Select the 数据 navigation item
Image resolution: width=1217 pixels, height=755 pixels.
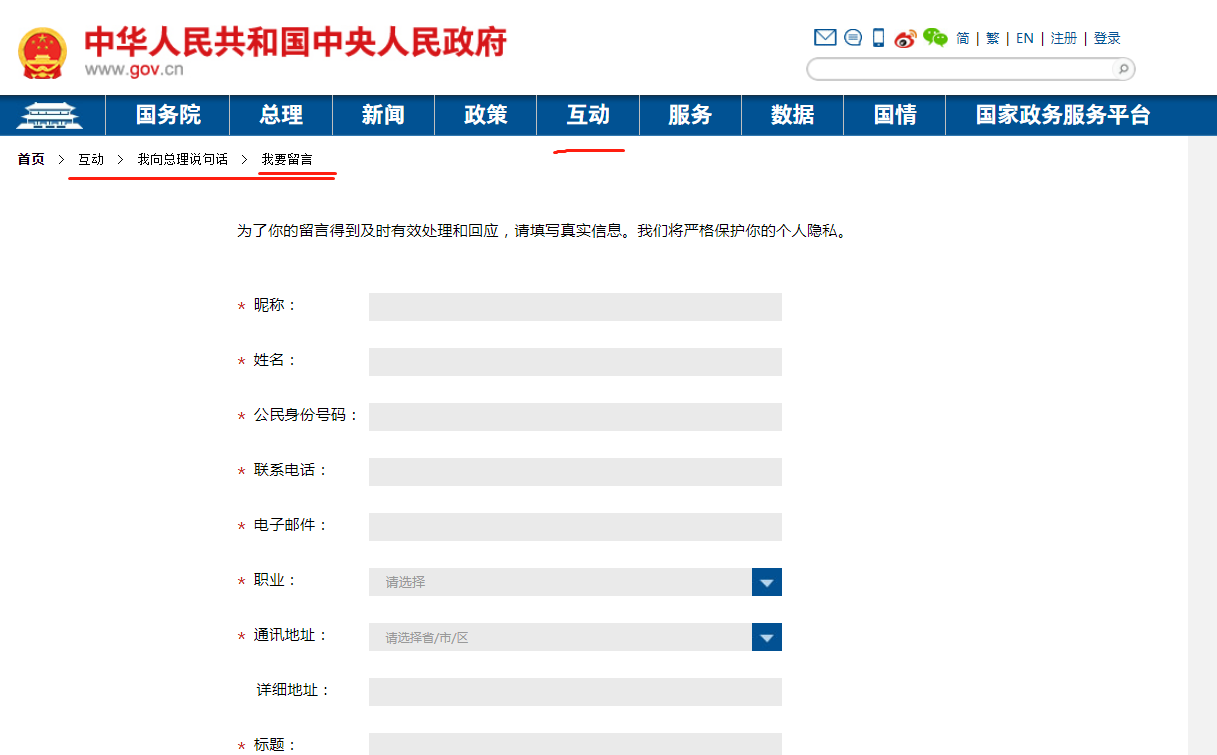791,114
